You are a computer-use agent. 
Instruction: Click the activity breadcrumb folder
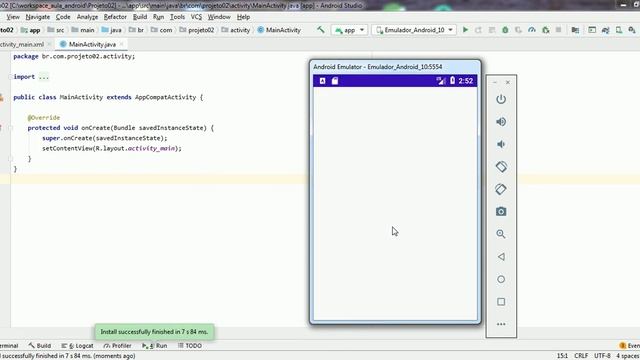tap(236, 30)
